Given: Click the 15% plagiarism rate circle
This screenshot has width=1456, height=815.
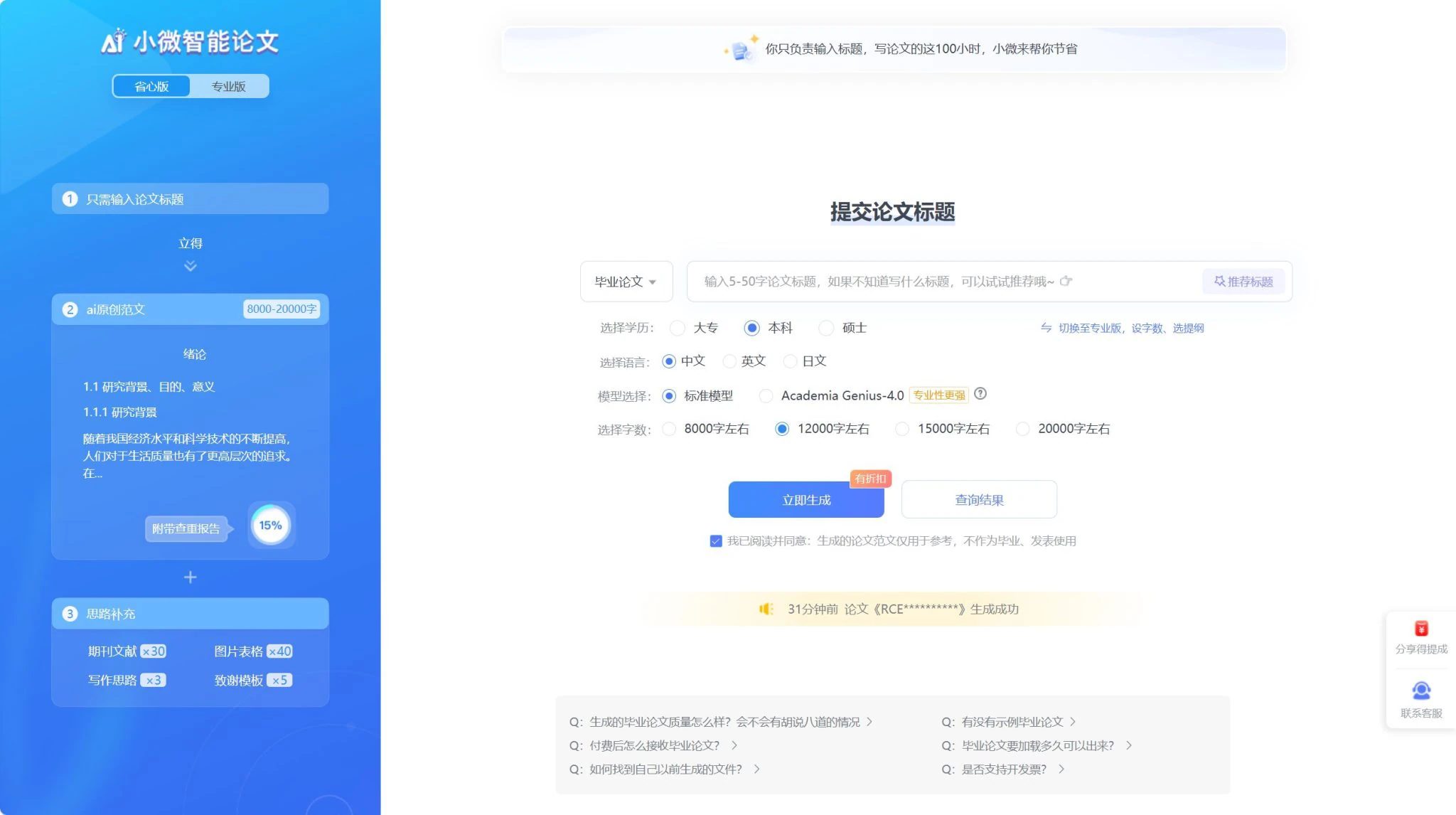Looking at the screenshot, I should (x=271, y=526).
